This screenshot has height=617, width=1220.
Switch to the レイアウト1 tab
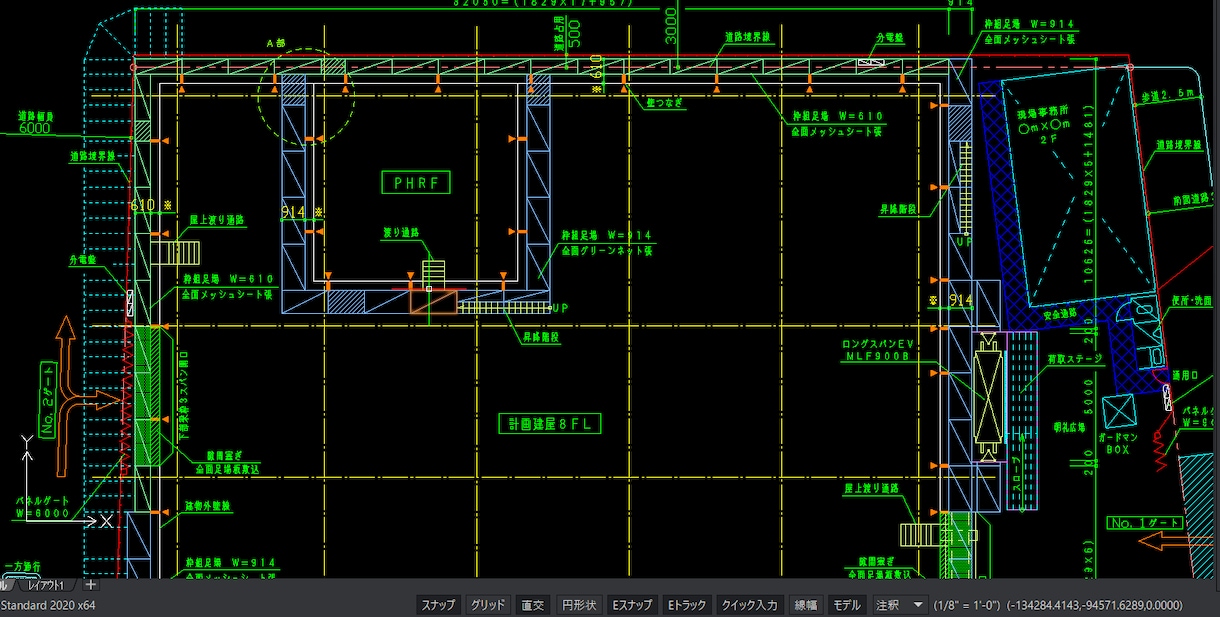pos(45,585)
